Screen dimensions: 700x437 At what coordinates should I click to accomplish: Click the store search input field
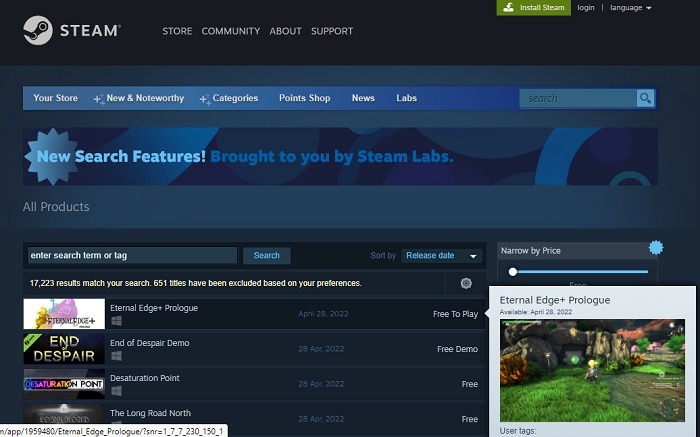pyautogui.click(x=578, y=98)
